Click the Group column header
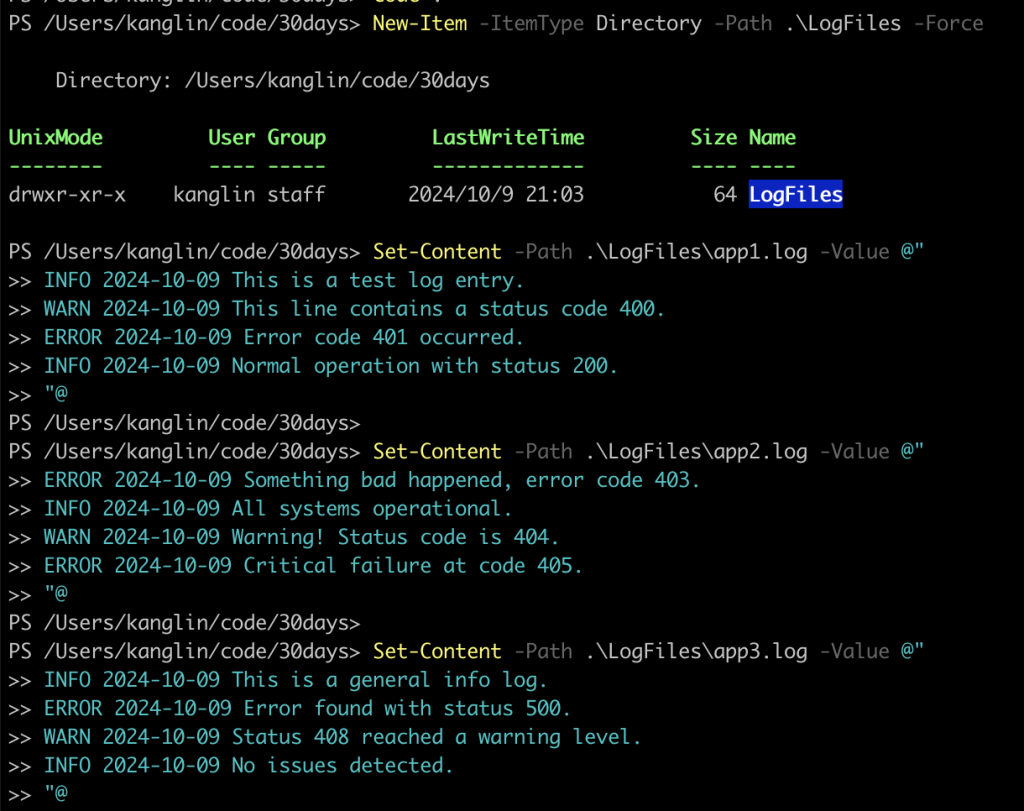1024x811 pixels. click(296, 137)
